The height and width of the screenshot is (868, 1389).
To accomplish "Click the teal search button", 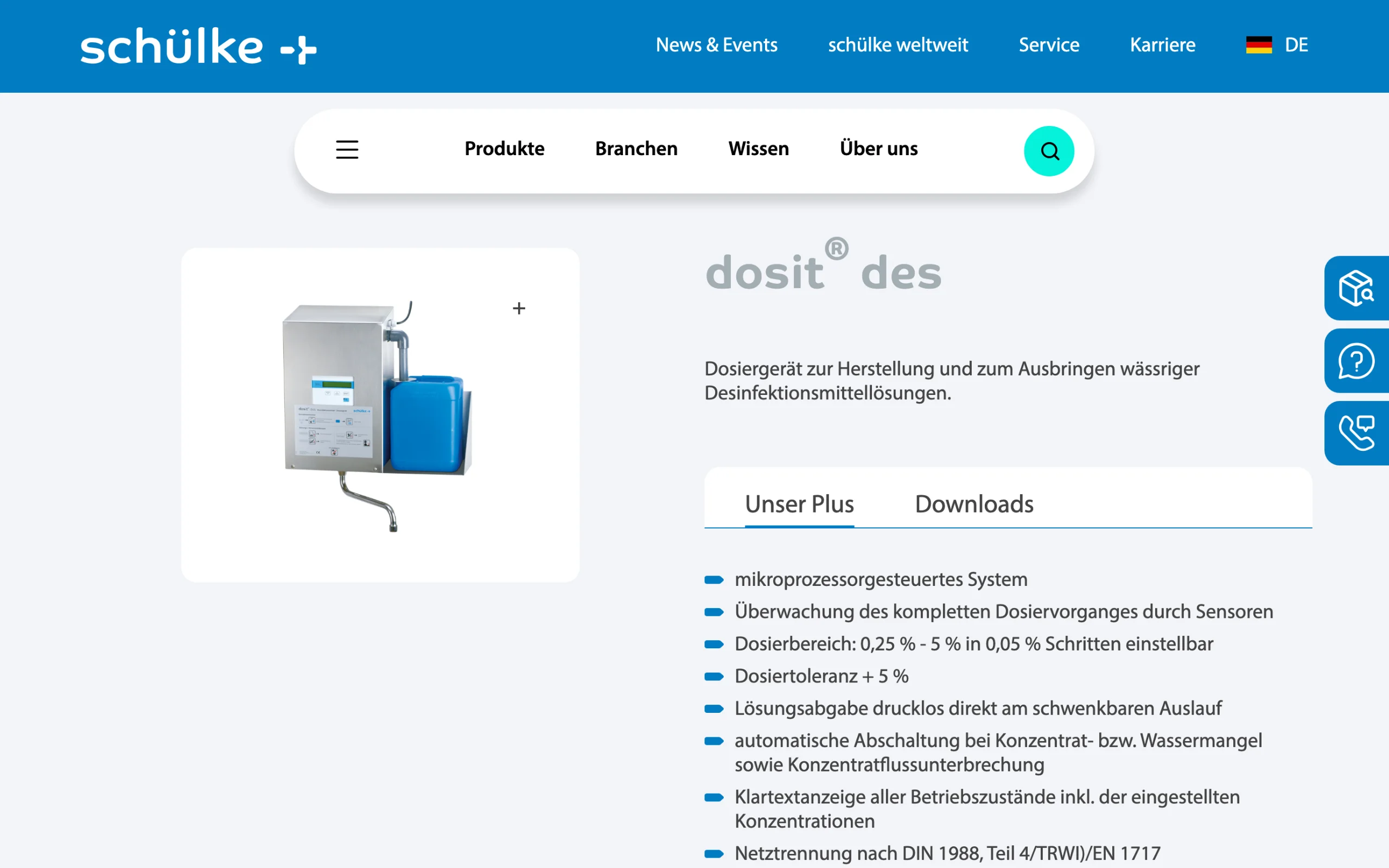I will click(1049, 151).
